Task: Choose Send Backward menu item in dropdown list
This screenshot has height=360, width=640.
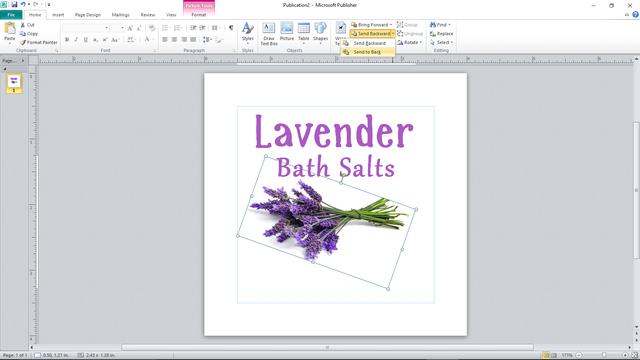Action: click(x=368, y=43)
